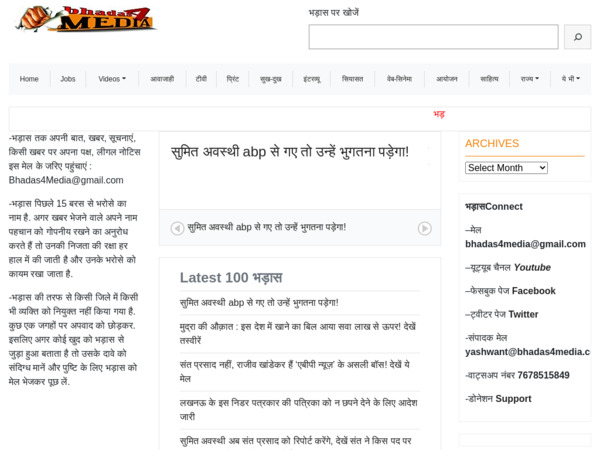Open the वेब-सिनेमा menu item
The height and width of the screenshot is (450, 600).
(x=399, y=79)
